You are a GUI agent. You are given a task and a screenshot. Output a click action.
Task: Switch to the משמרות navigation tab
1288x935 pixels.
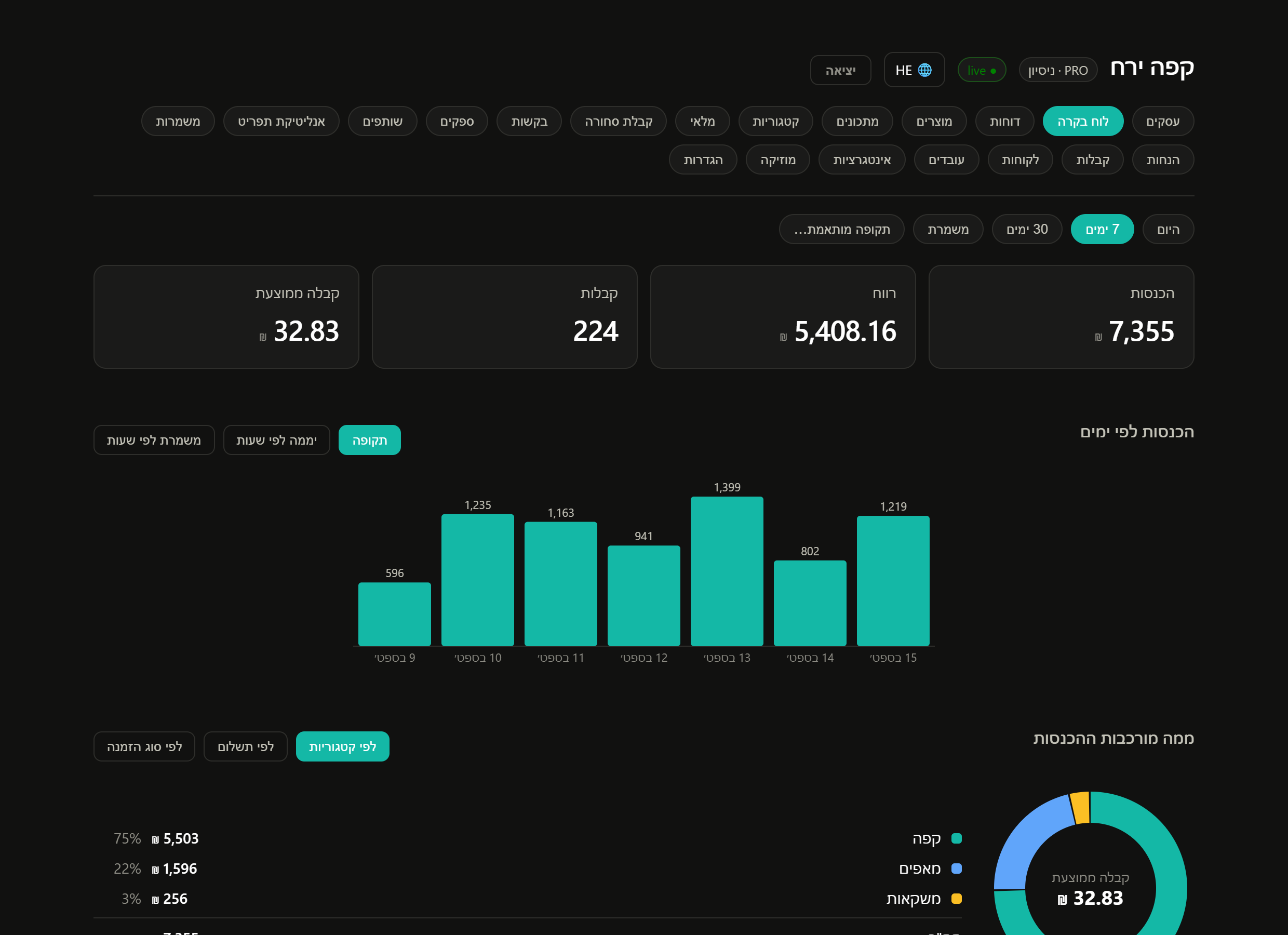[178, 121]
